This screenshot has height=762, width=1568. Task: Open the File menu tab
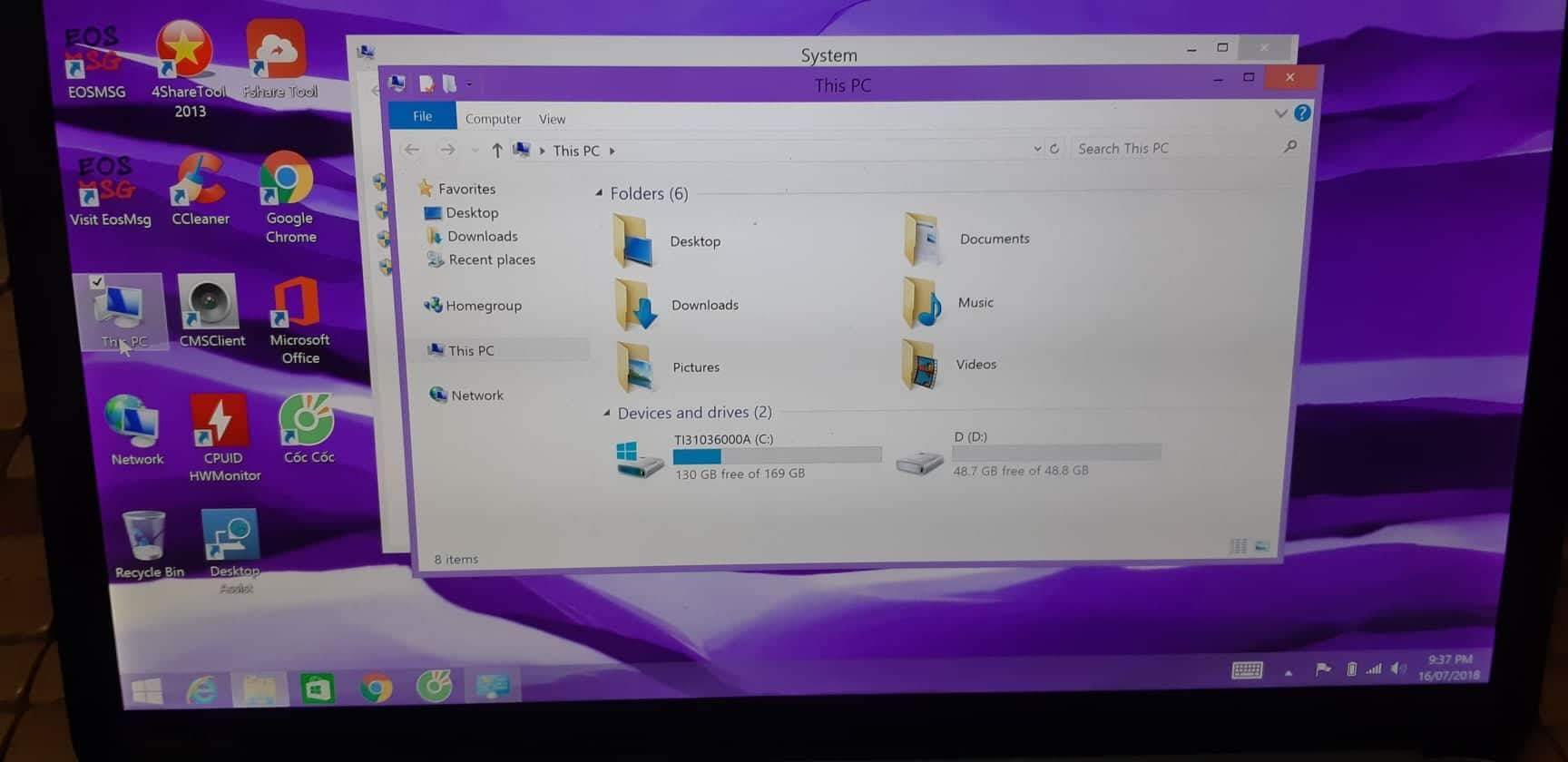[422, 117]
